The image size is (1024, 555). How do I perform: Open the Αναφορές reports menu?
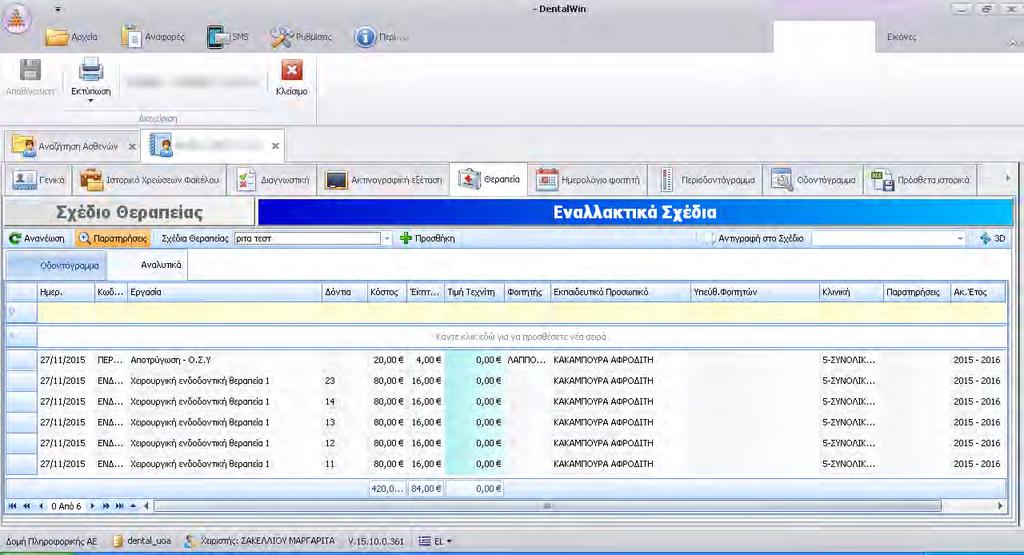[x=153, y=37]
